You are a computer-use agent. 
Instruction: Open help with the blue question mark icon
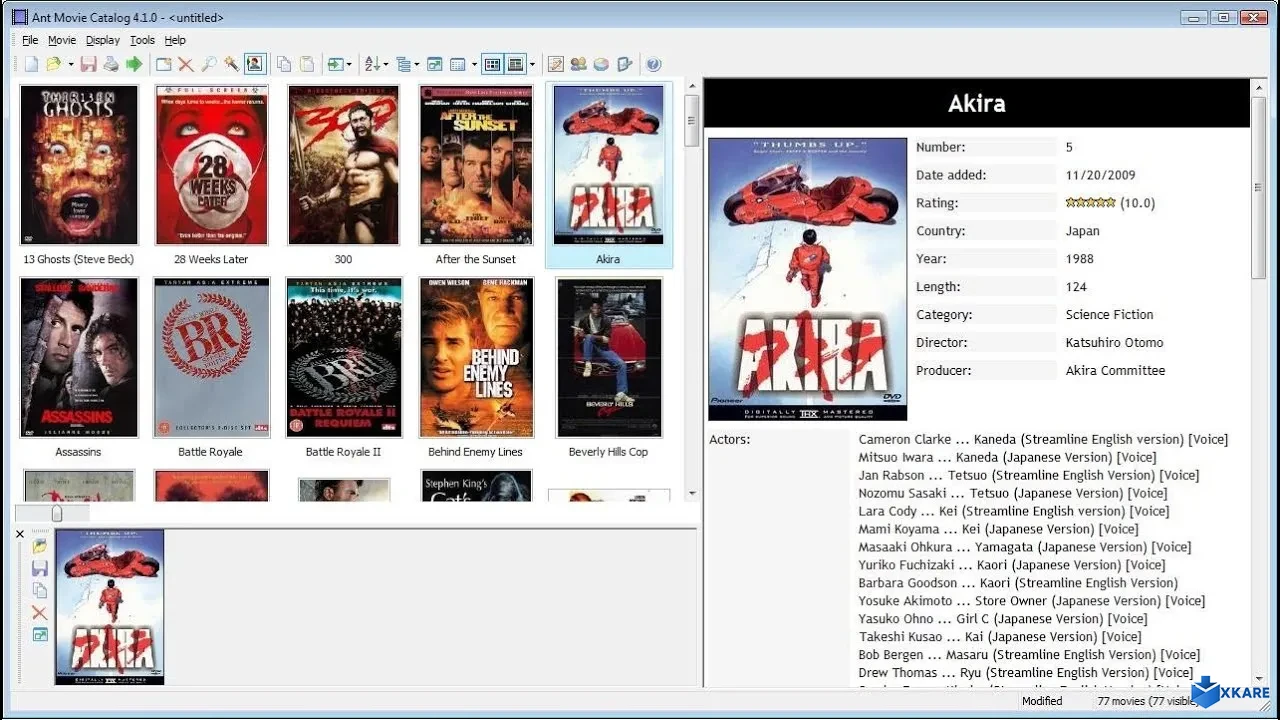point(654,64)
